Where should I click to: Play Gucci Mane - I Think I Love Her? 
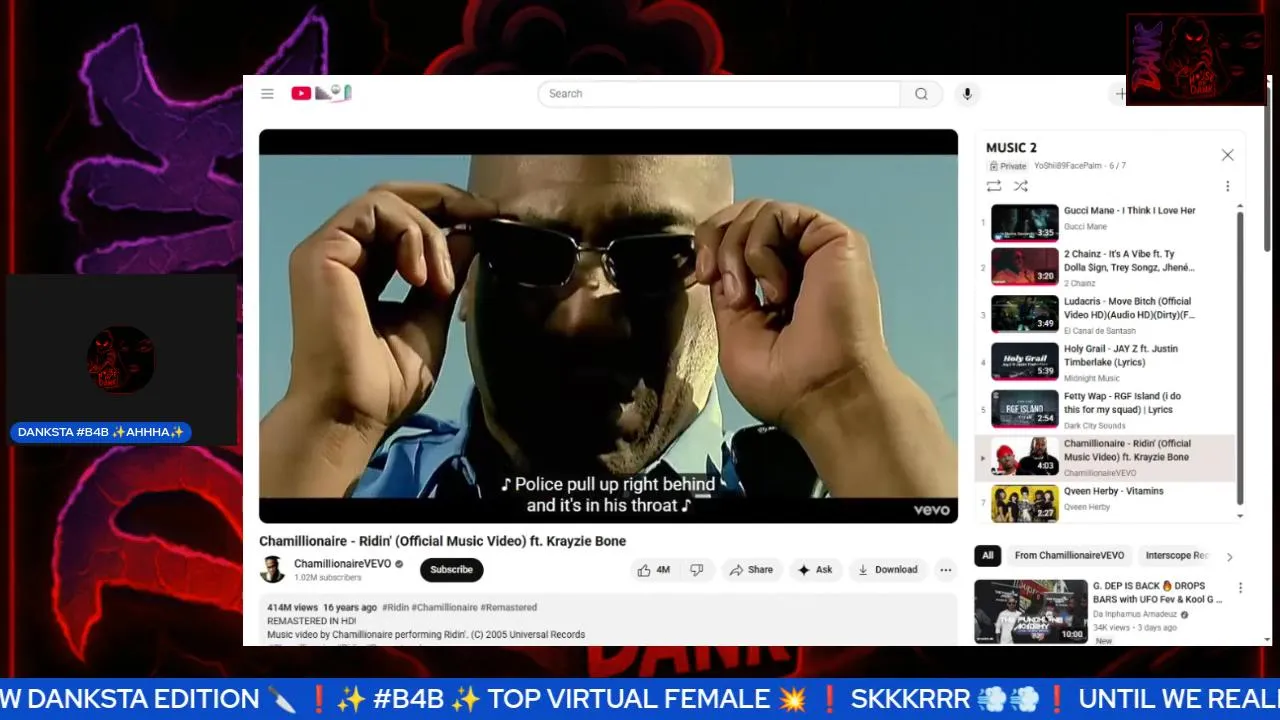pyautogui.click(x=1105, y=222)
